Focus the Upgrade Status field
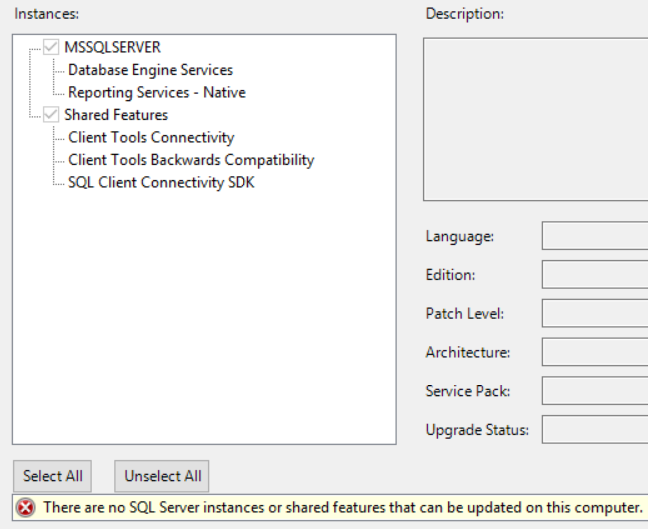 595,429
